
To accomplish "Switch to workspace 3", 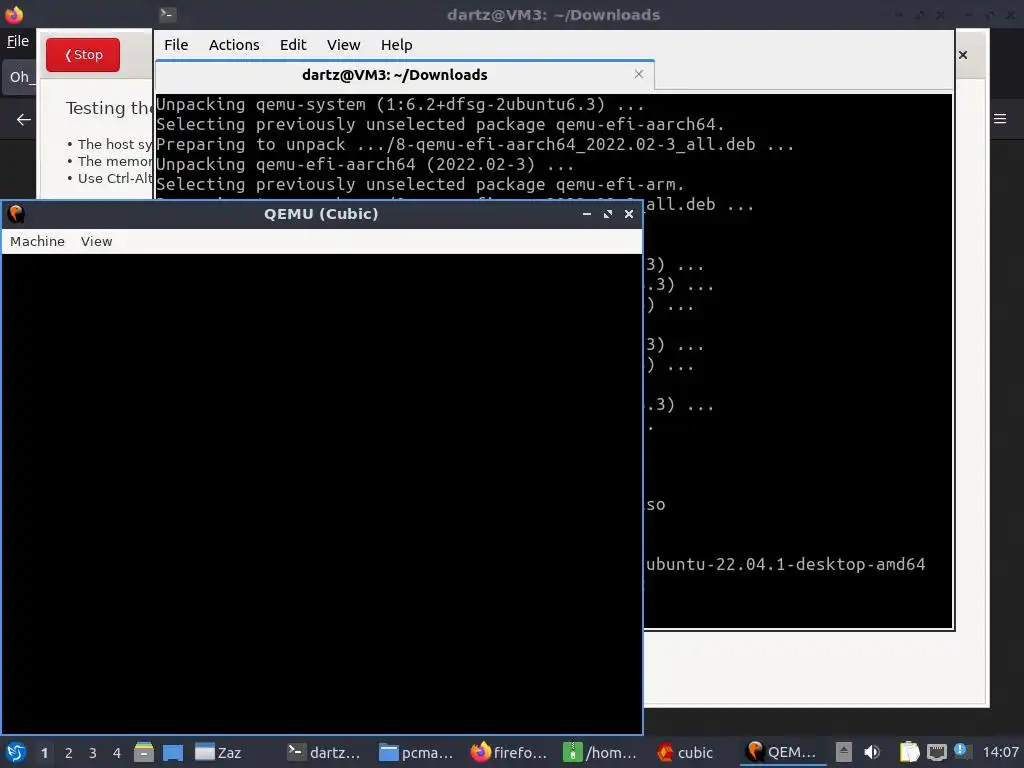I will (x=93, y=753).
